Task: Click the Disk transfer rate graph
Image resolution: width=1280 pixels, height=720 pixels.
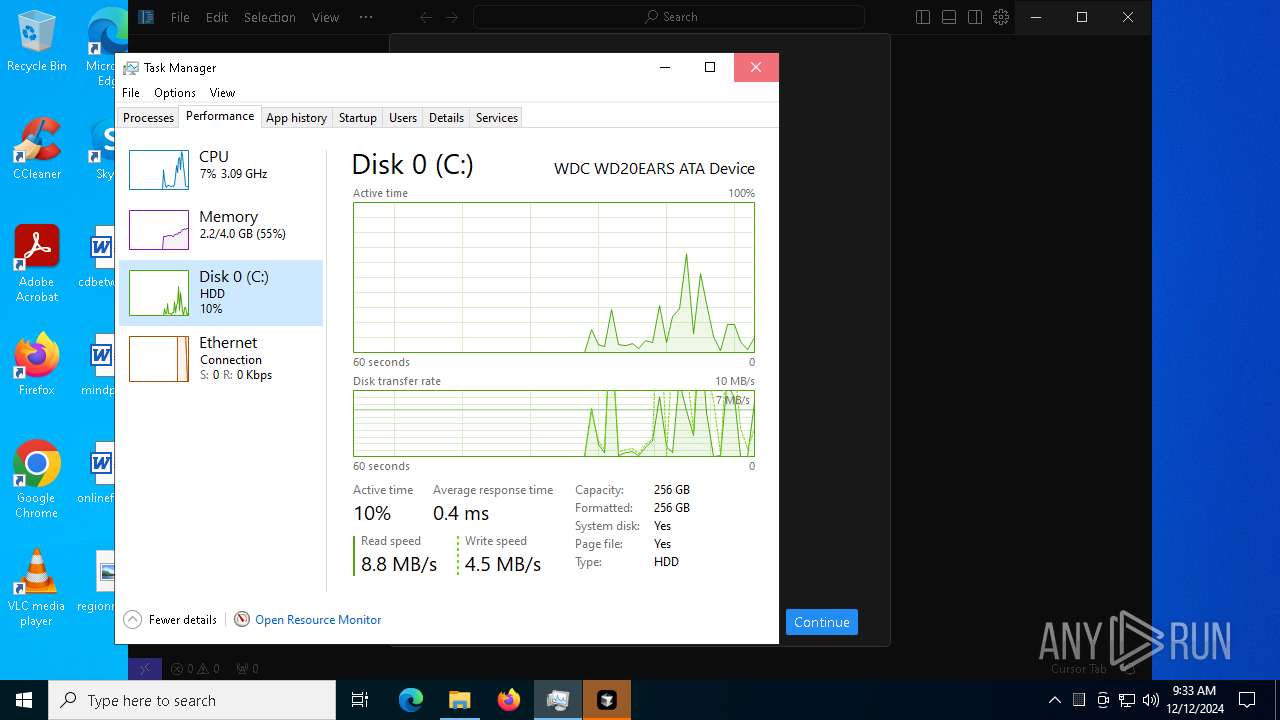Action: (554, 423)
